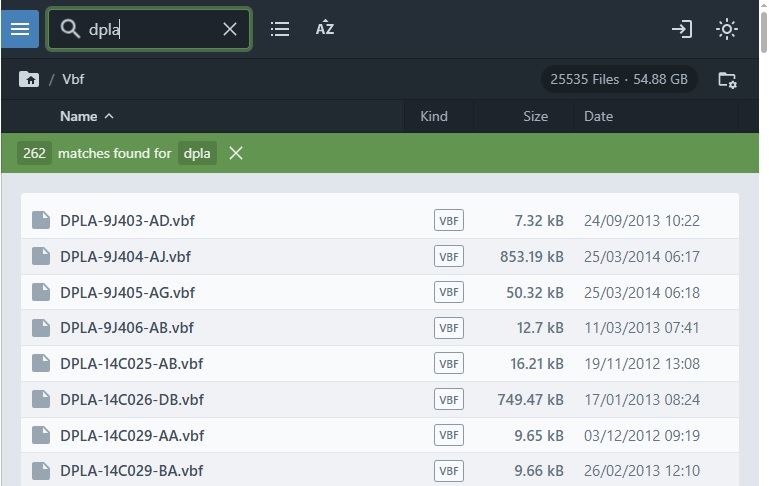Image resolution: width=769 pixels, height=486 pixels.
Task: Sort files by Date column
Action: click(x=598, y=116)
